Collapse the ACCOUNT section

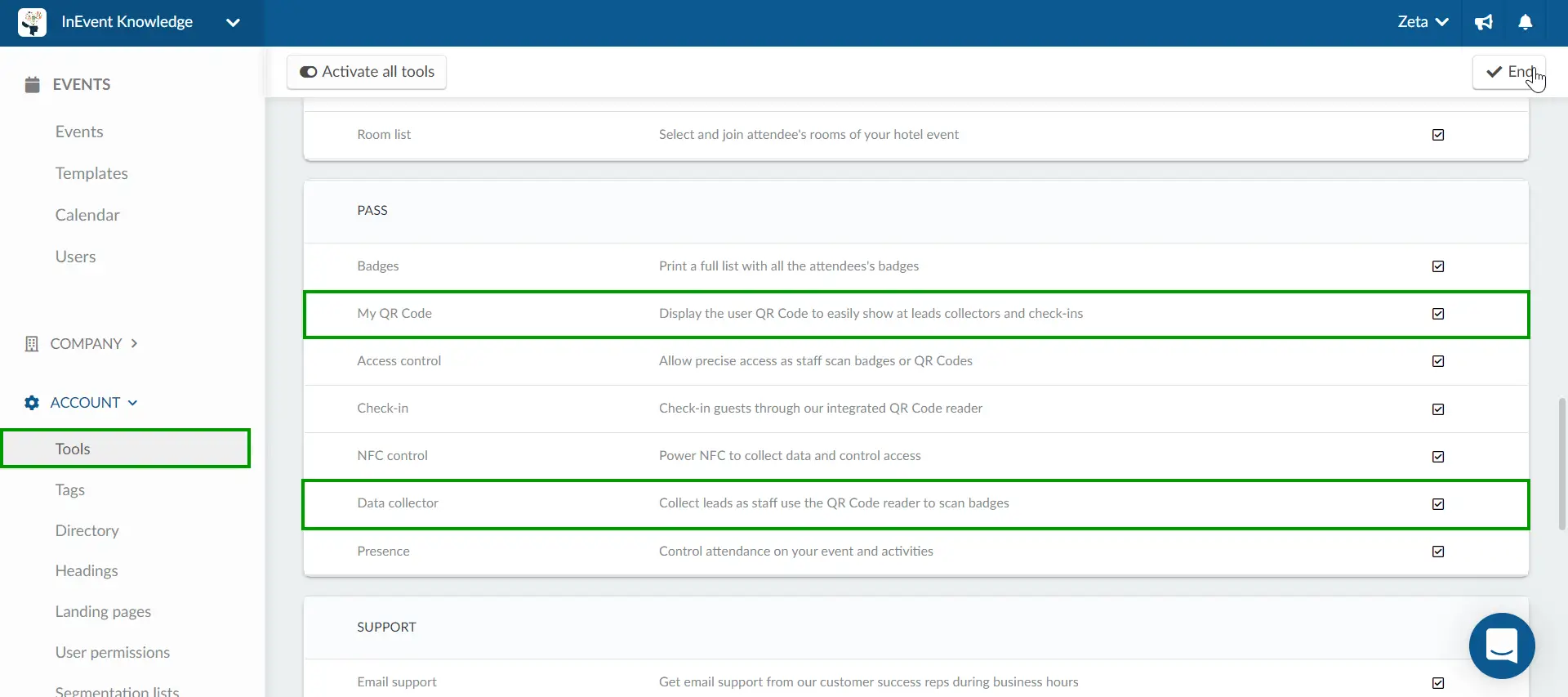tap(82, 403)
